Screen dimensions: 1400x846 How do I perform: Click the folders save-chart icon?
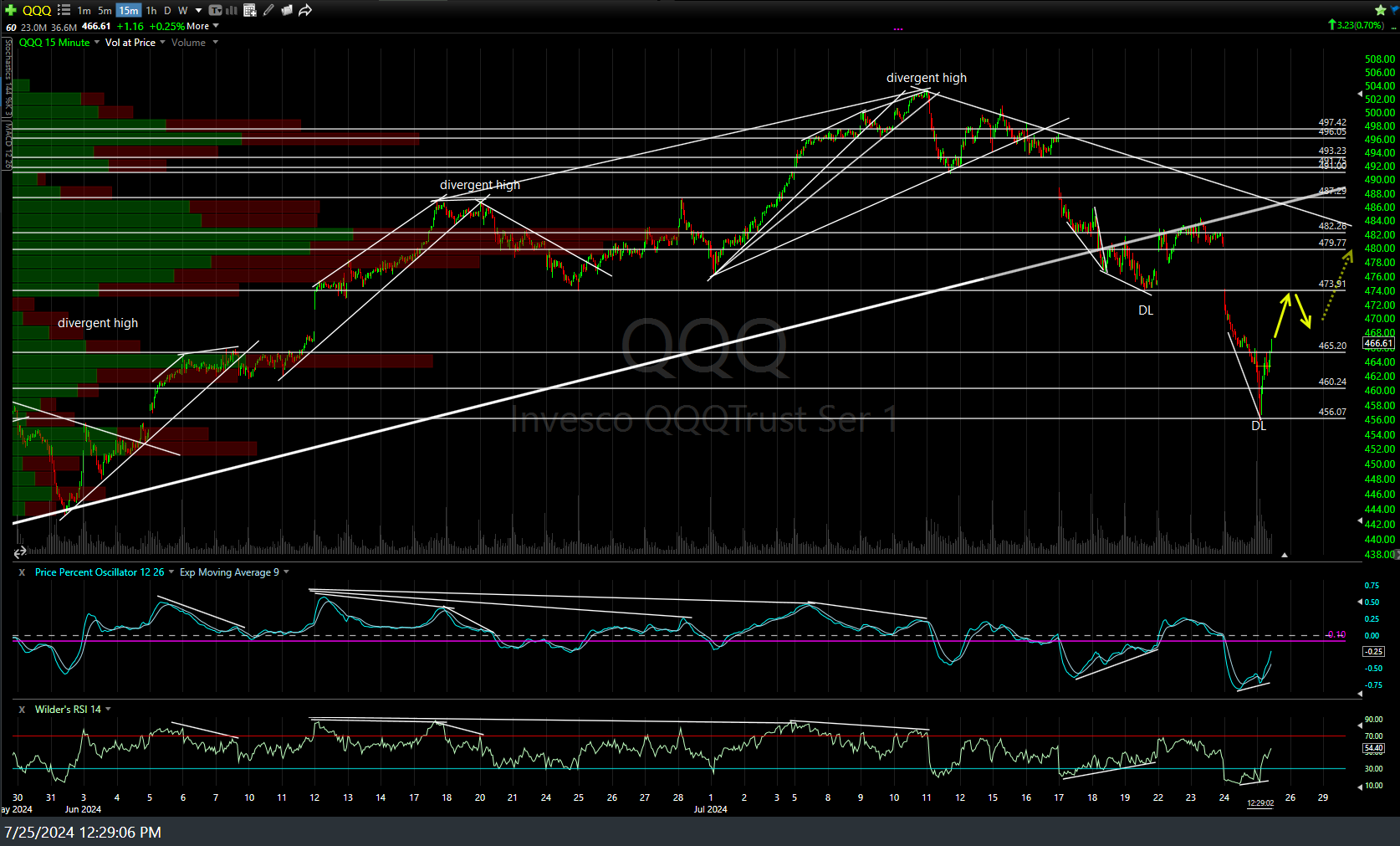[x=286, y=10]
